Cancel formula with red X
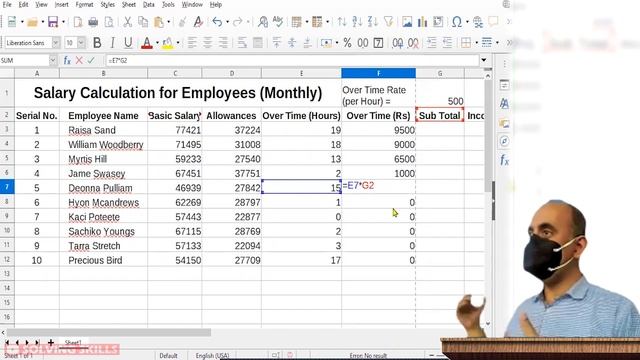The height and width of the screenshot is (360, 640). click(79, 60)
